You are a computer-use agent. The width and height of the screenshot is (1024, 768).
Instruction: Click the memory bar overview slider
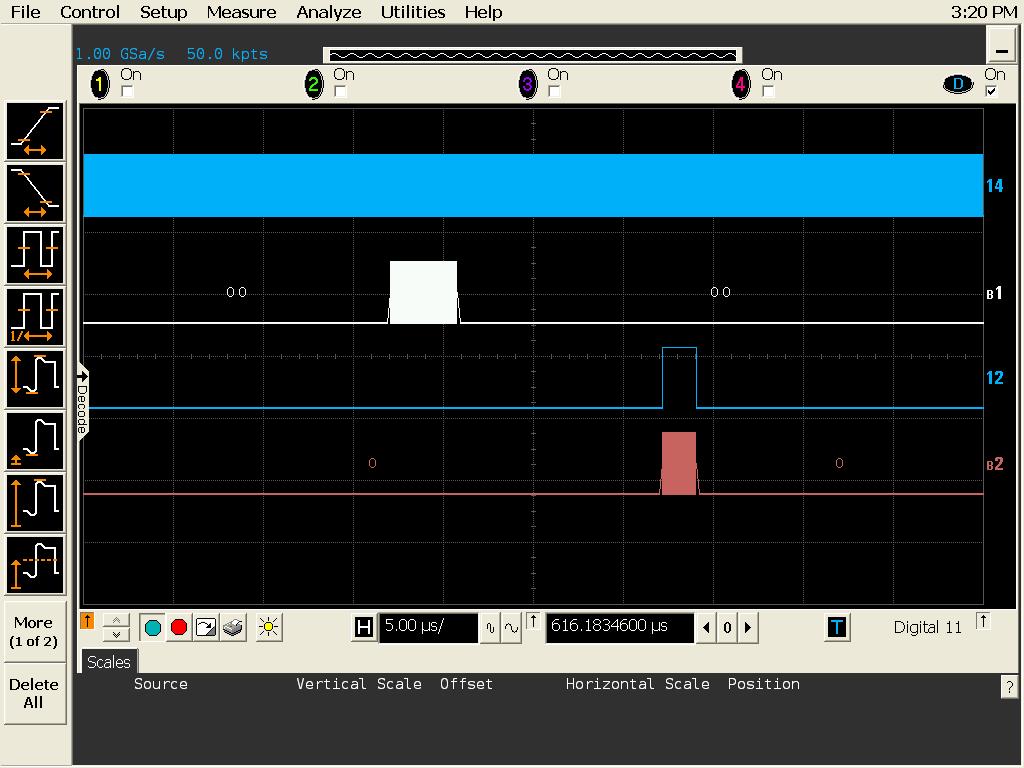532,55
